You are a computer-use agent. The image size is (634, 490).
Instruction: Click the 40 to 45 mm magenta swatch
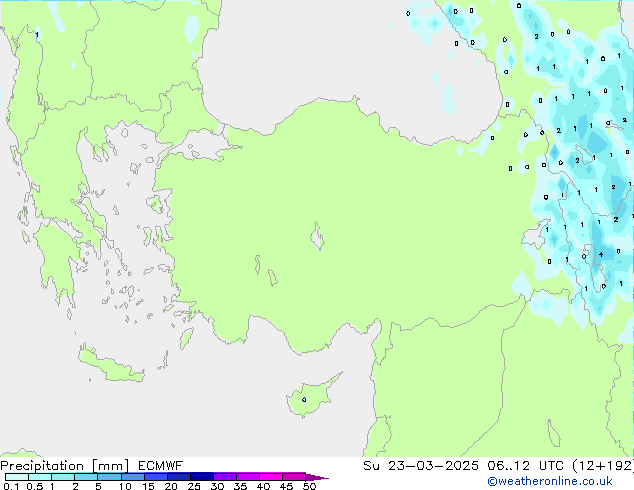pos(271,477)
